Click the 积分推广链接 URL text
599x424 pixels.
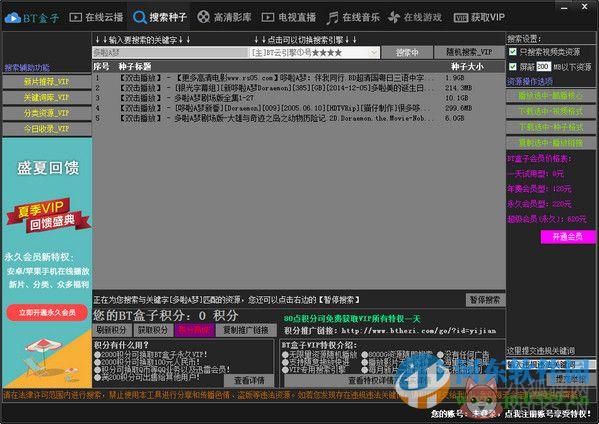[419, 331]
